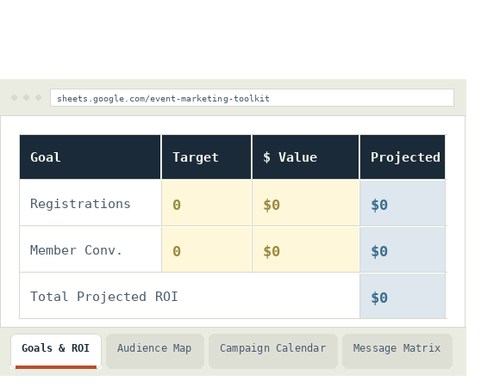Screen dimensions: 500x387
Task: Click the first browser window dot
Action: 14,98
